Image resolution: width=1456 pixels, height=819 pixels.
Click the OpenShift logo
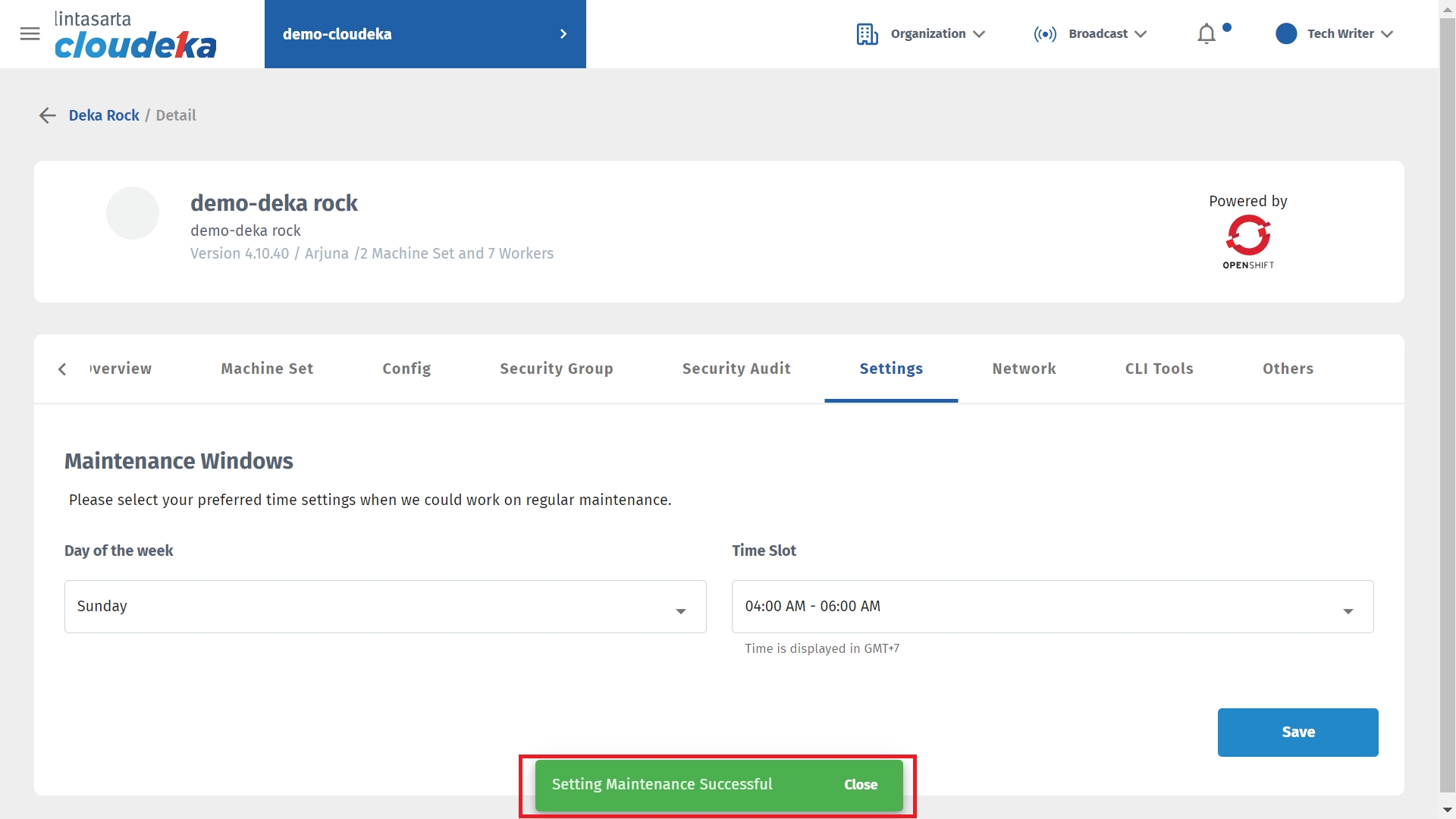(1247, 241)
